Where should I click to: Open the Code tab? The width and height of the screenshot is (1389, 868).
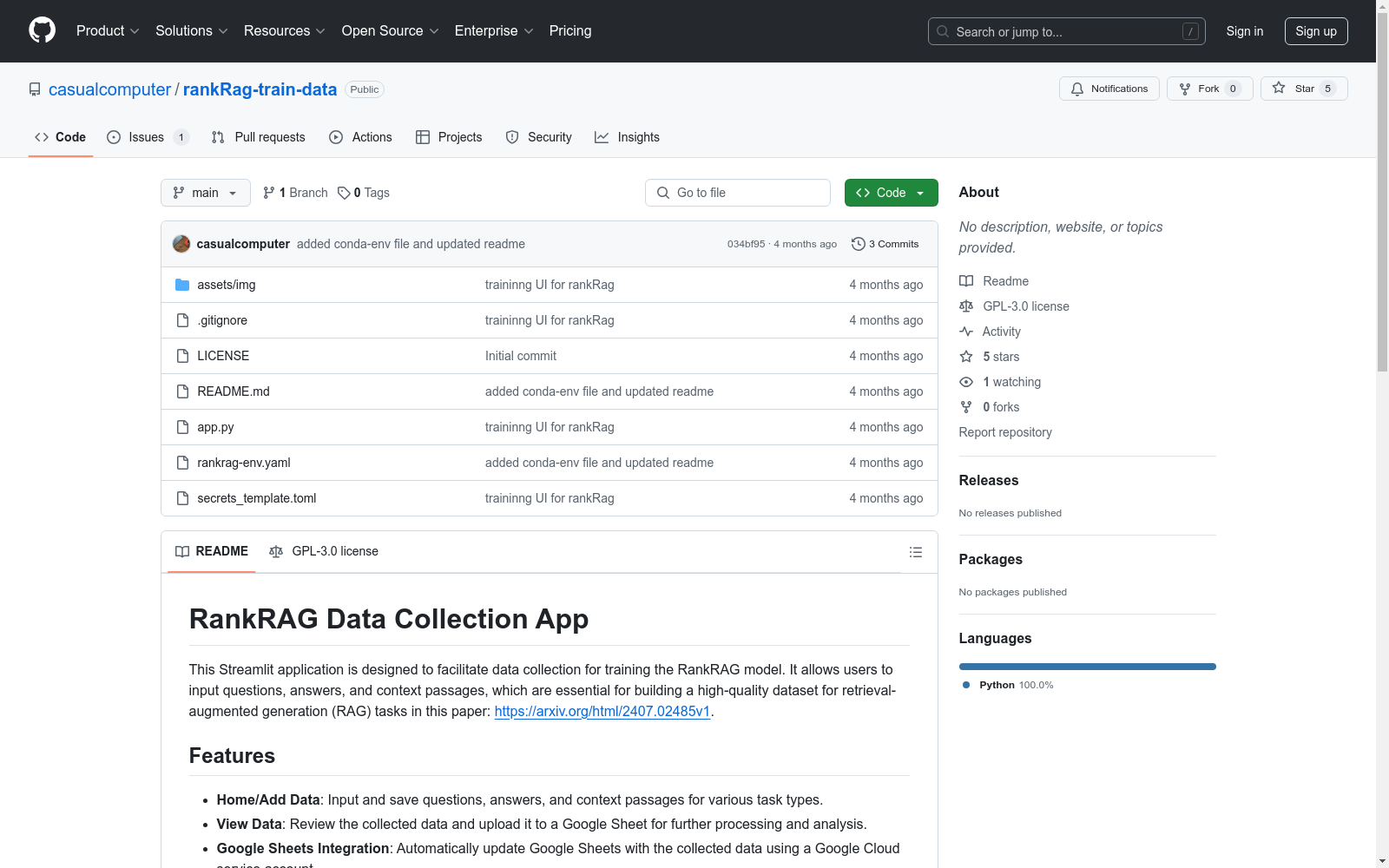[61, 137]
